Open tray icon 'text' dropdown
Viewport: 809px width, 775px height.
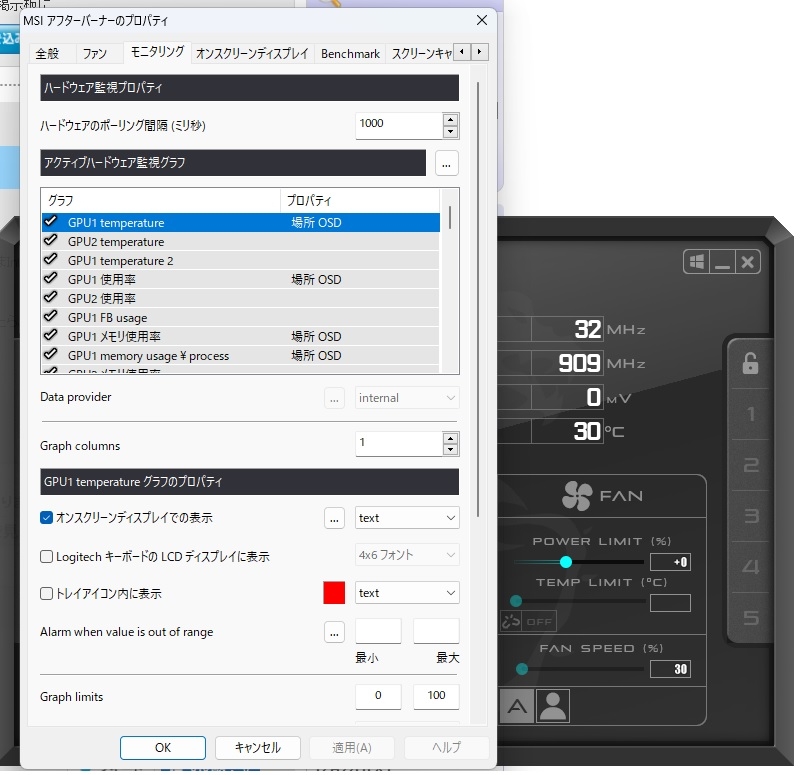tap(407, 593)
